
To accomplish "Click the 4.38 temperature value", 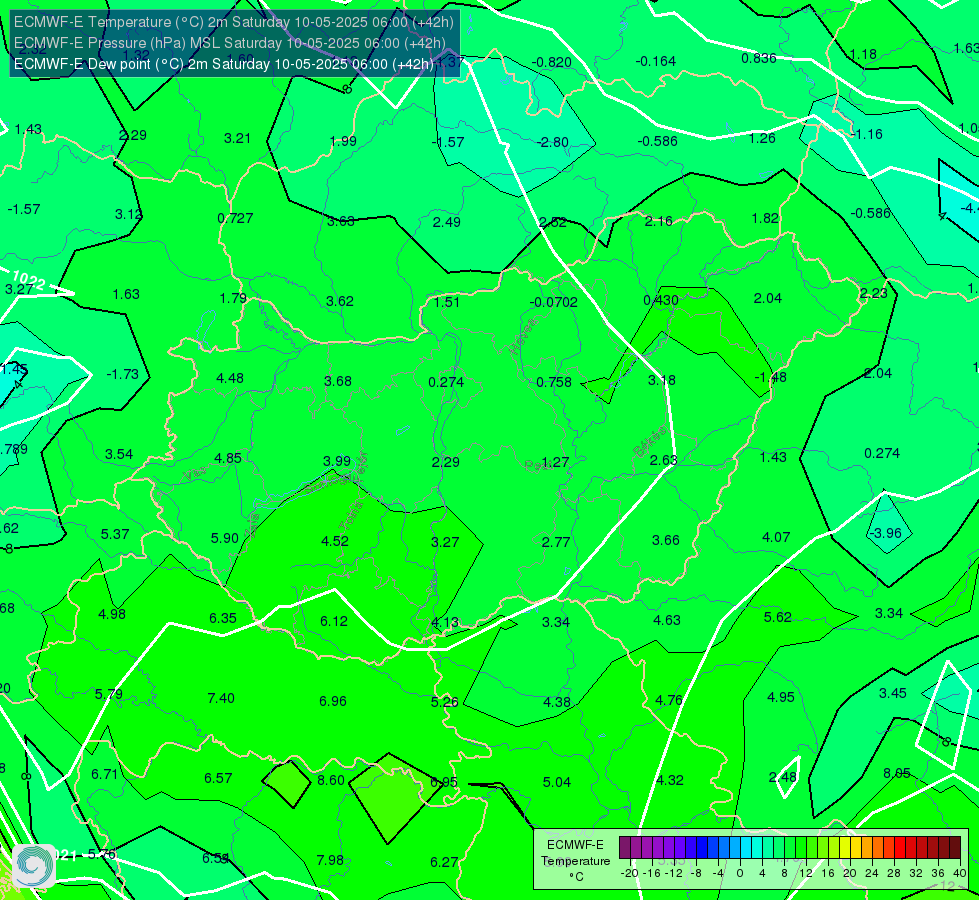I will [x=557, y=702].
